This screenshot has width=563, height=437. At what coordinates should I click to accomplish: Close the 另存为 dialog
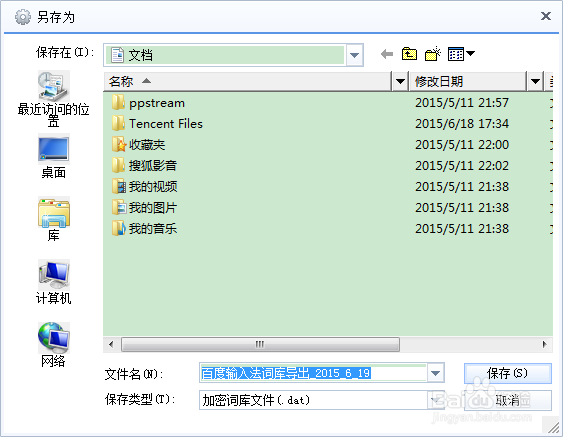[546, 16]
